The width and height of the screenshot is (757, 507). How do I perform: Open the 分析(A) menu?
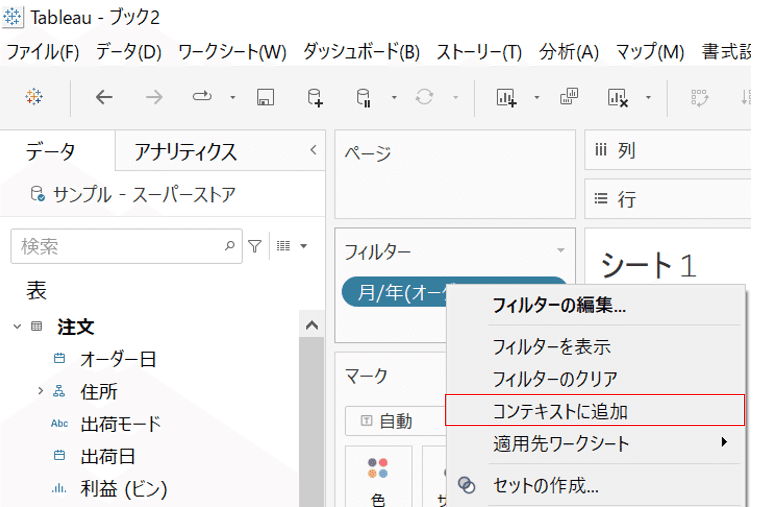(x=569, y=52)
